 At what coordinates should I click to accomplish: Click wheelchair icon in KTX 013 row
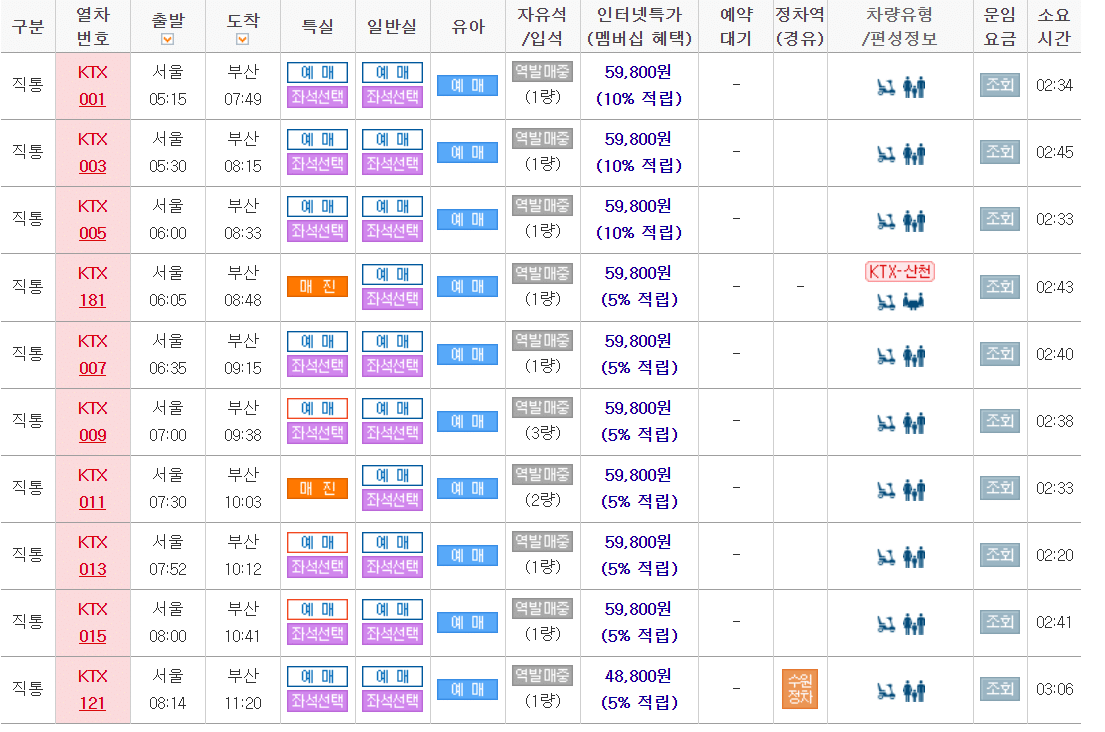click(886, 558)
